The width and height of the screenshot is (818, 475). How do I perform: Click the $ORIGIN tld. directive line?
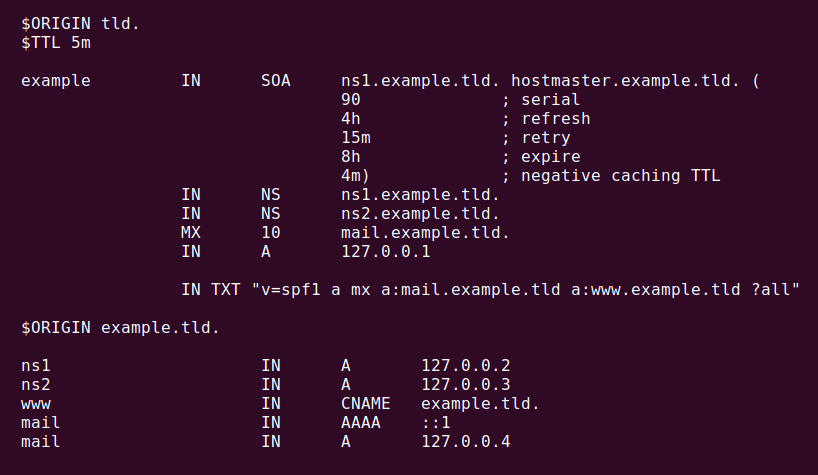pos(80,23)
